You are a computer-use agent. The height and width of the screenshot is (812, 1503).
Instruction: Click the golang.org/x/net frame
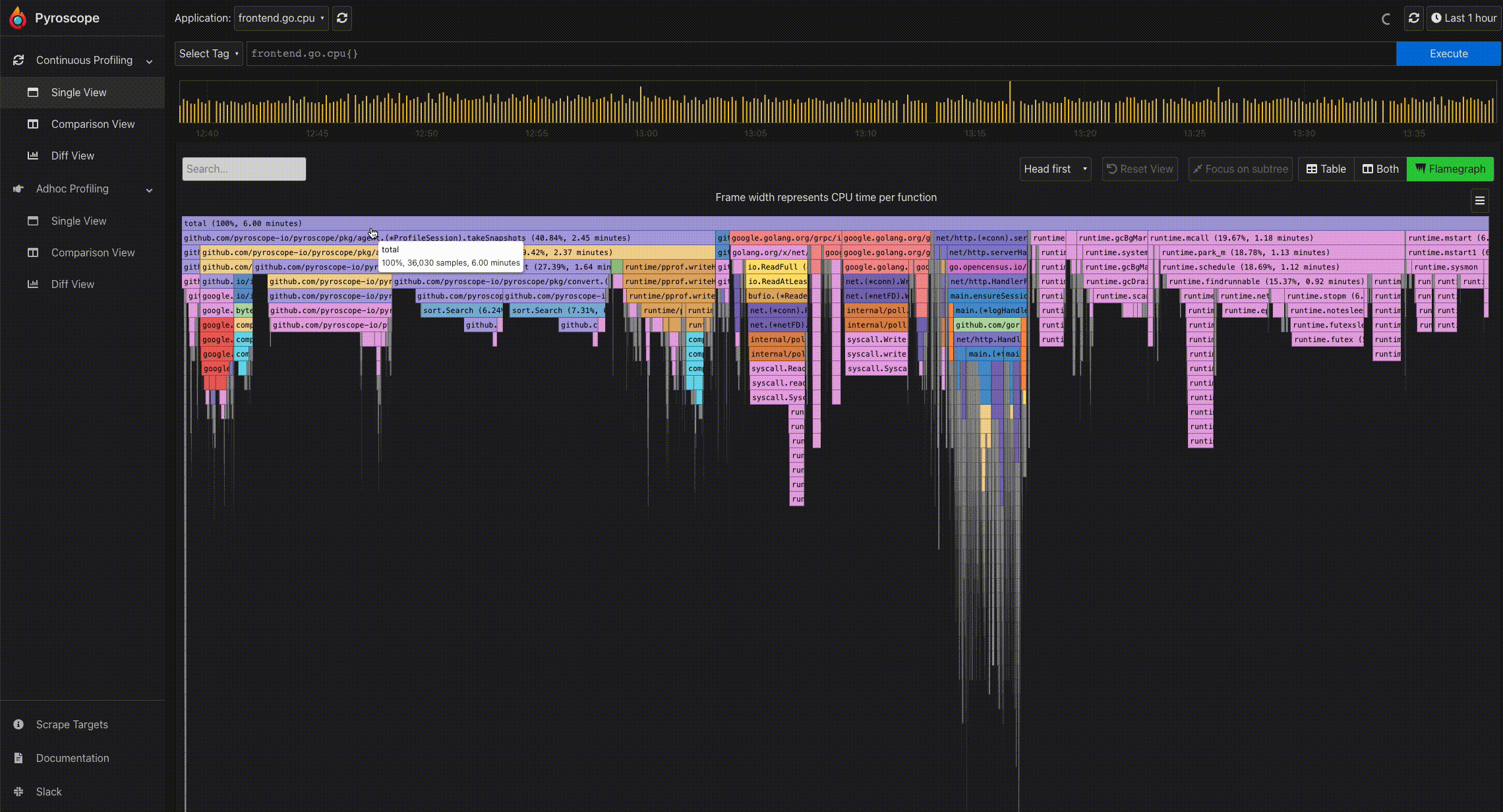pyautogui.click(x=769, y=252)
